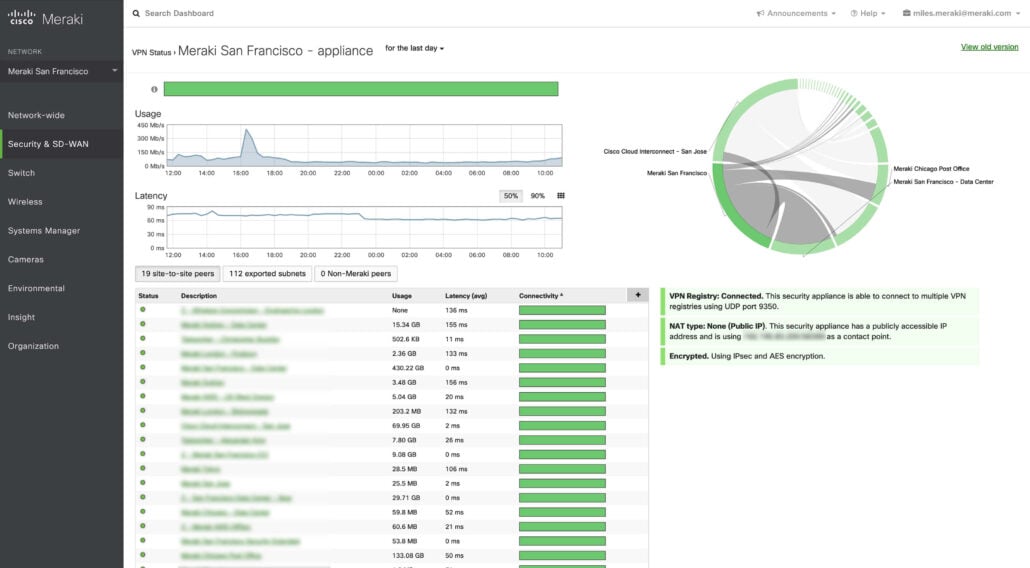The width and height of the screenshot is (1030, 568).
Task: Click the status dot for 133.08 GB row
Action: (x=143, y=555)
